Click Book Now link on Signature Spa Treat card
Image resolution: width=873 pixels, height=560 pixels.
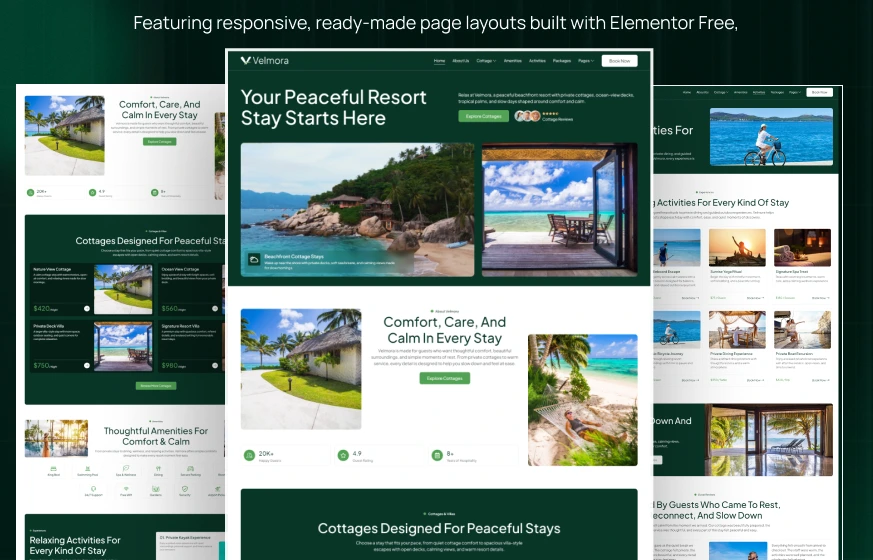[x=821, y=298]
